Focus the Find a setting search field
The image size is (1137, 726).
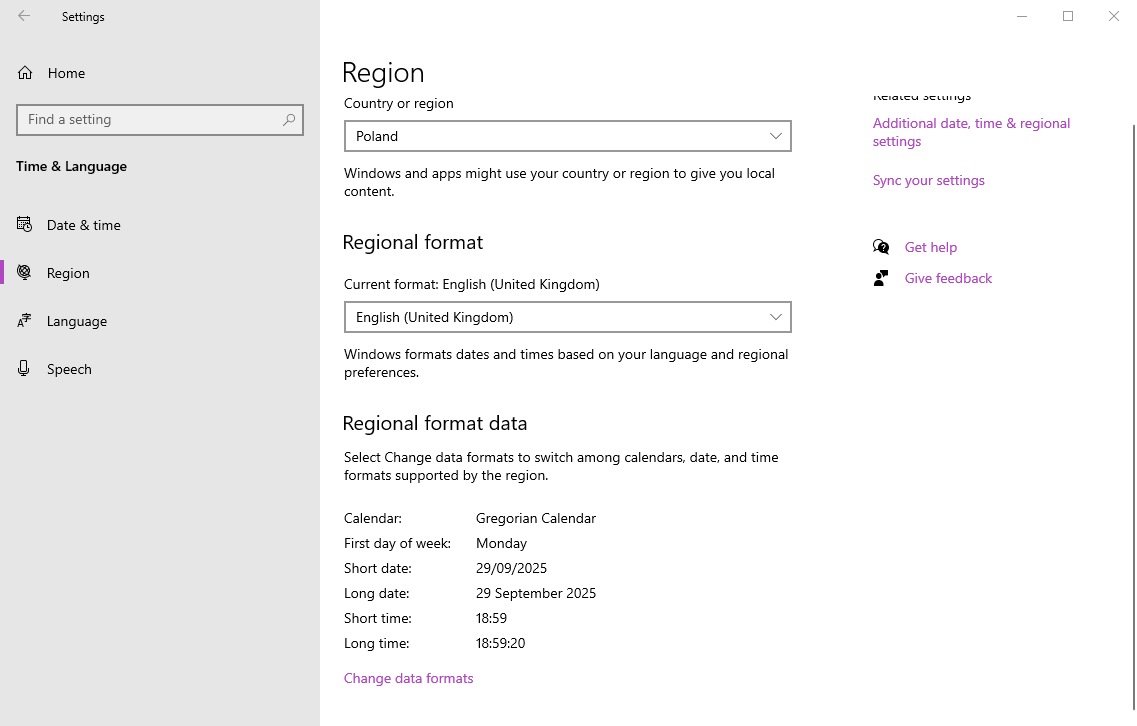pyautogui.click(x=150, y=119)
